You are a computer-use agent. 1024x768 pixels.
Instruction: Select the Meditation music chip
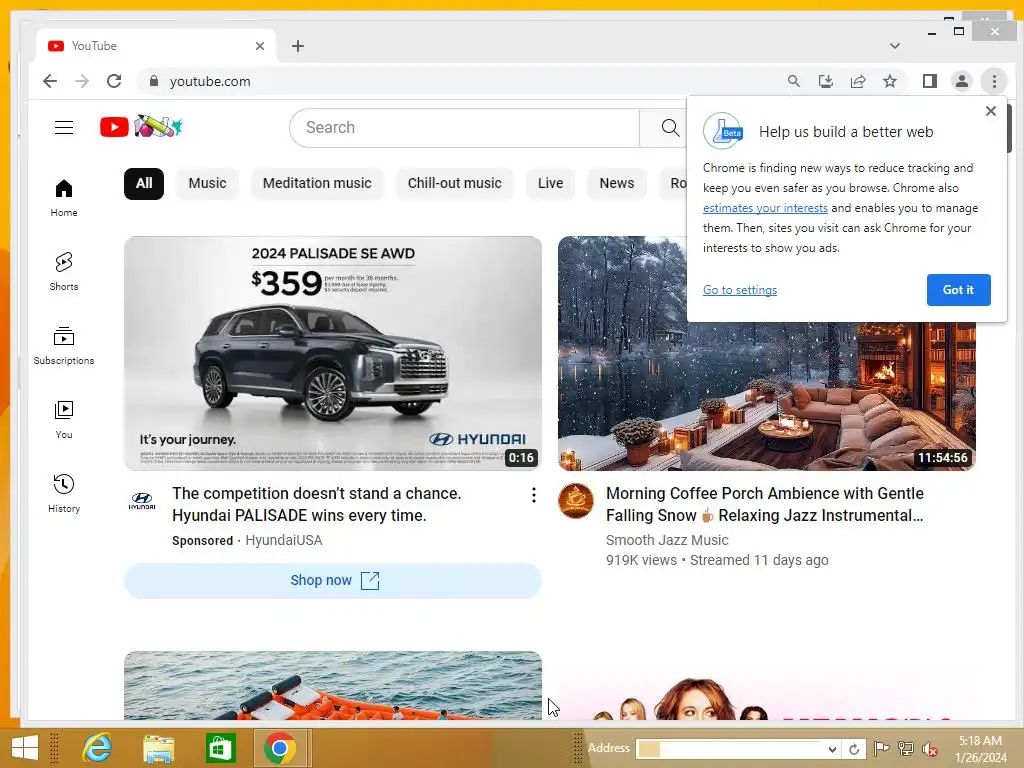pos(317,184)
